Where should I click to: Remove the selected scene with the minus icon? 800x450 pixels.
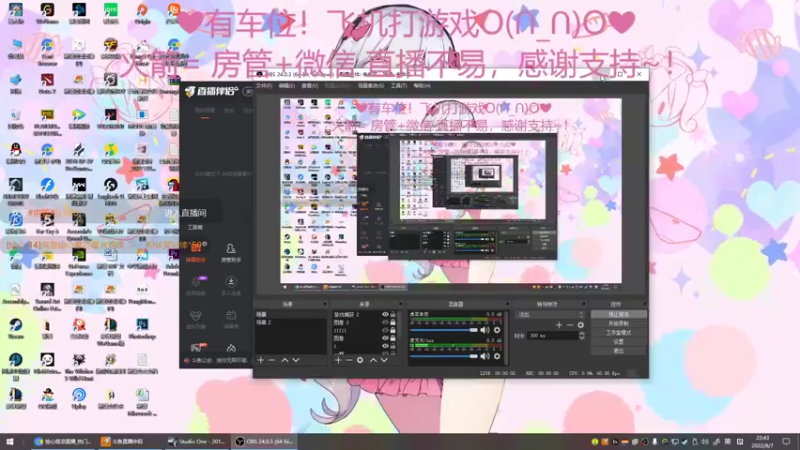coord(272,360)
